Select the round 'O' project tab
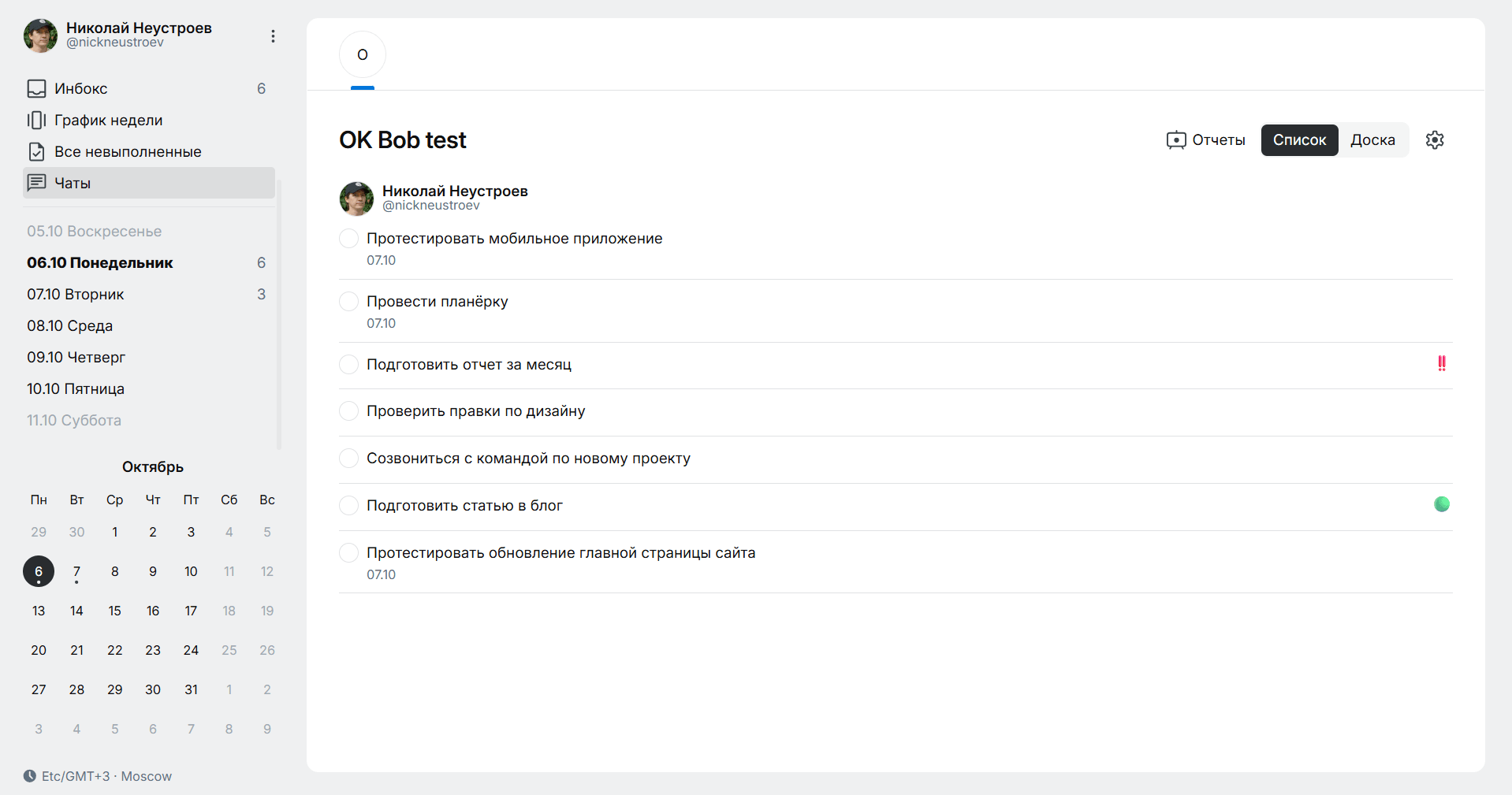Image resolution: width=1512 pixels, height=795 pixels. [363, 55]
